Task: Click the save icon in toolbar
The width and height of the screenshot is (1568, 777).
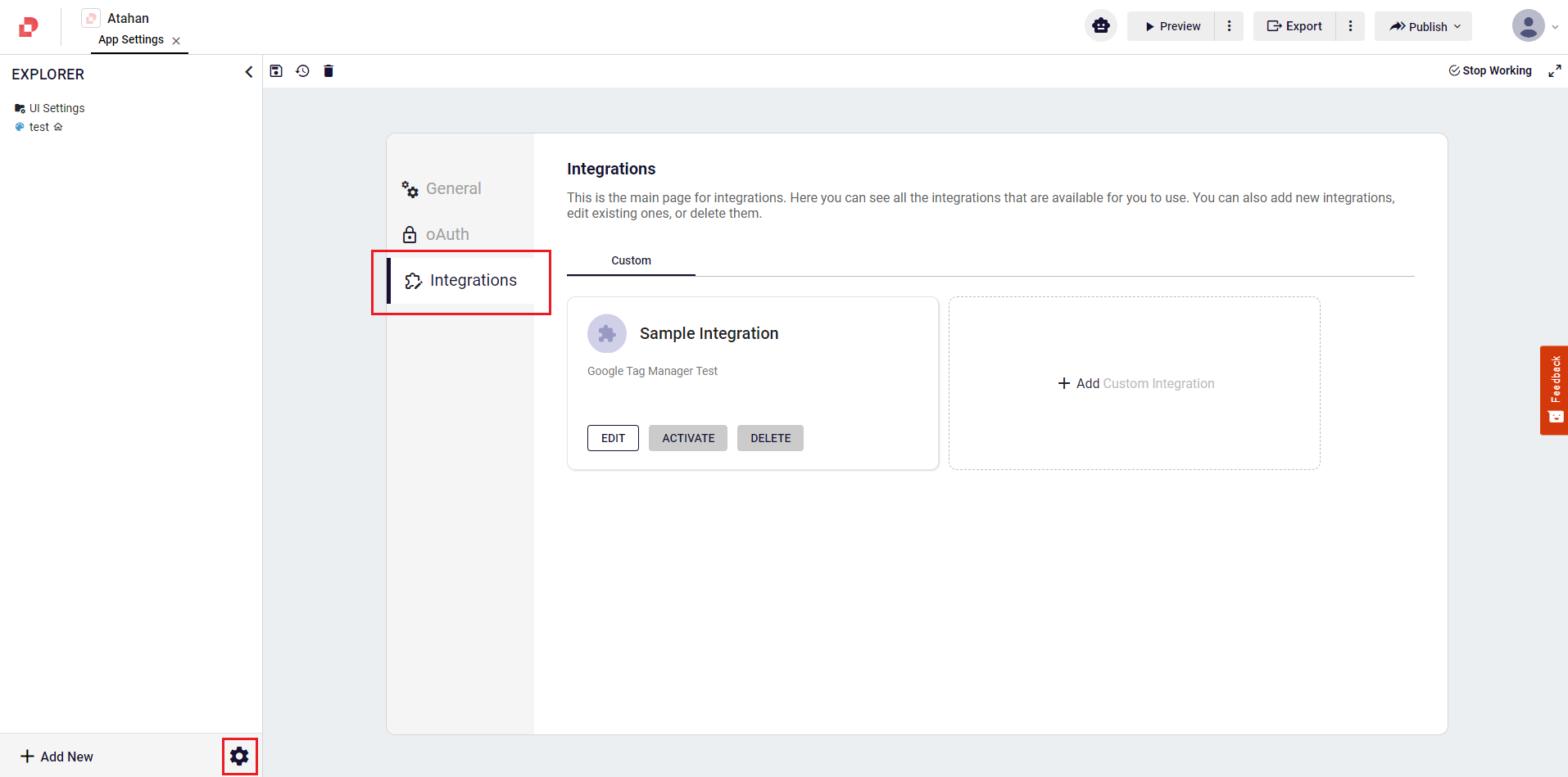Action: tap(276, 71)
